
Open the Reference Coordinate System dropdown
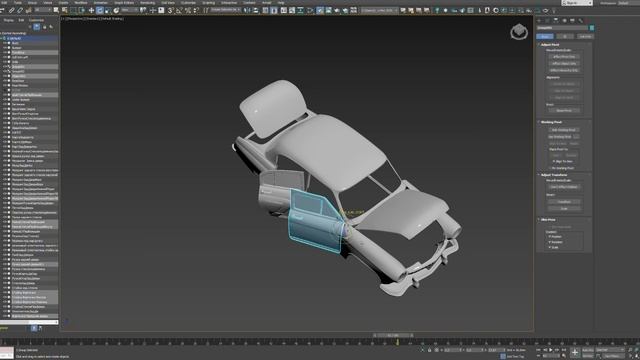coord(131,10)
